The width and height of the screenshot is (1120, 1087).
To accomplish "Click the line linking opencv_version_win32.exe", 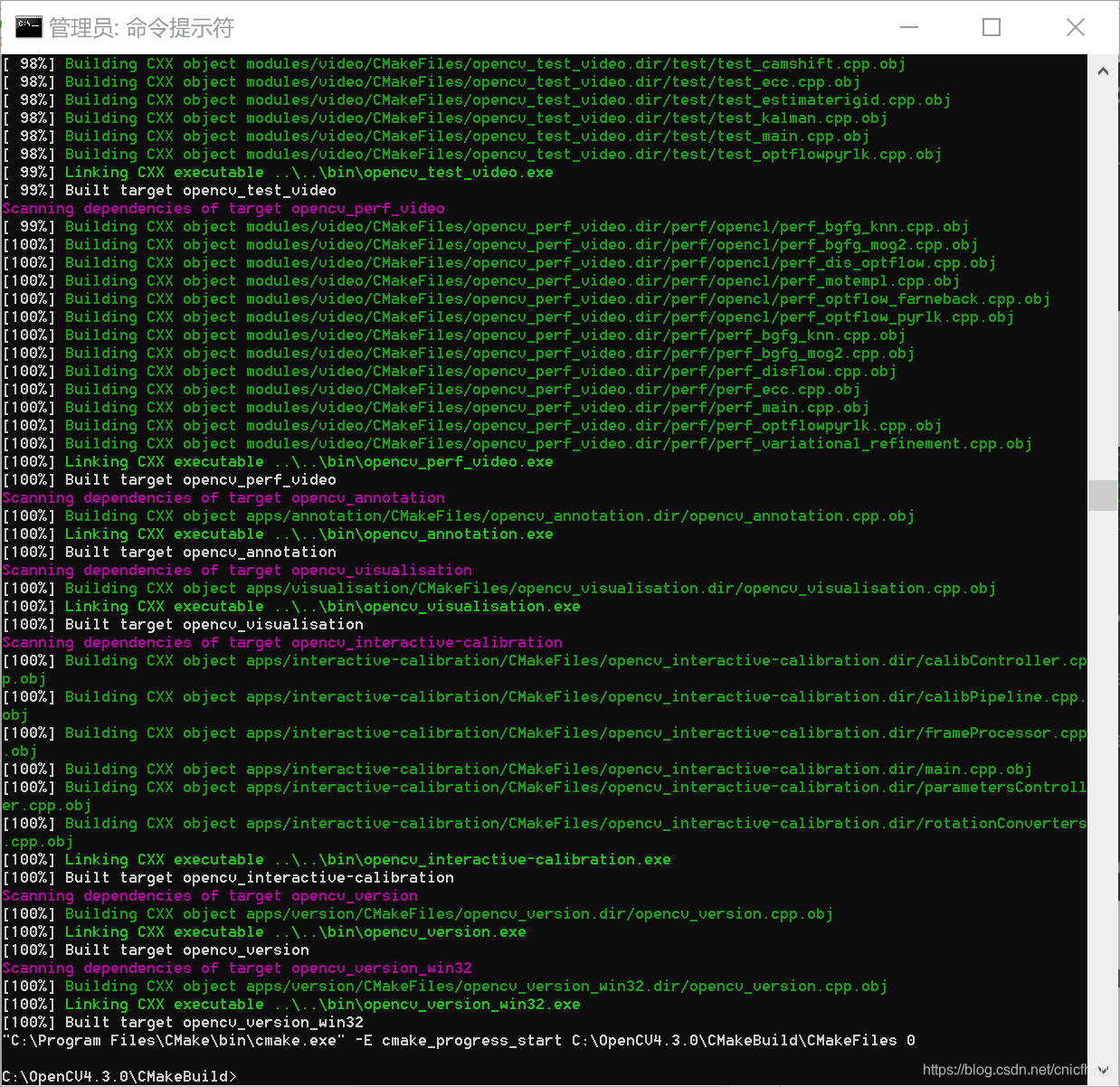I will (x=291, y=1005).
